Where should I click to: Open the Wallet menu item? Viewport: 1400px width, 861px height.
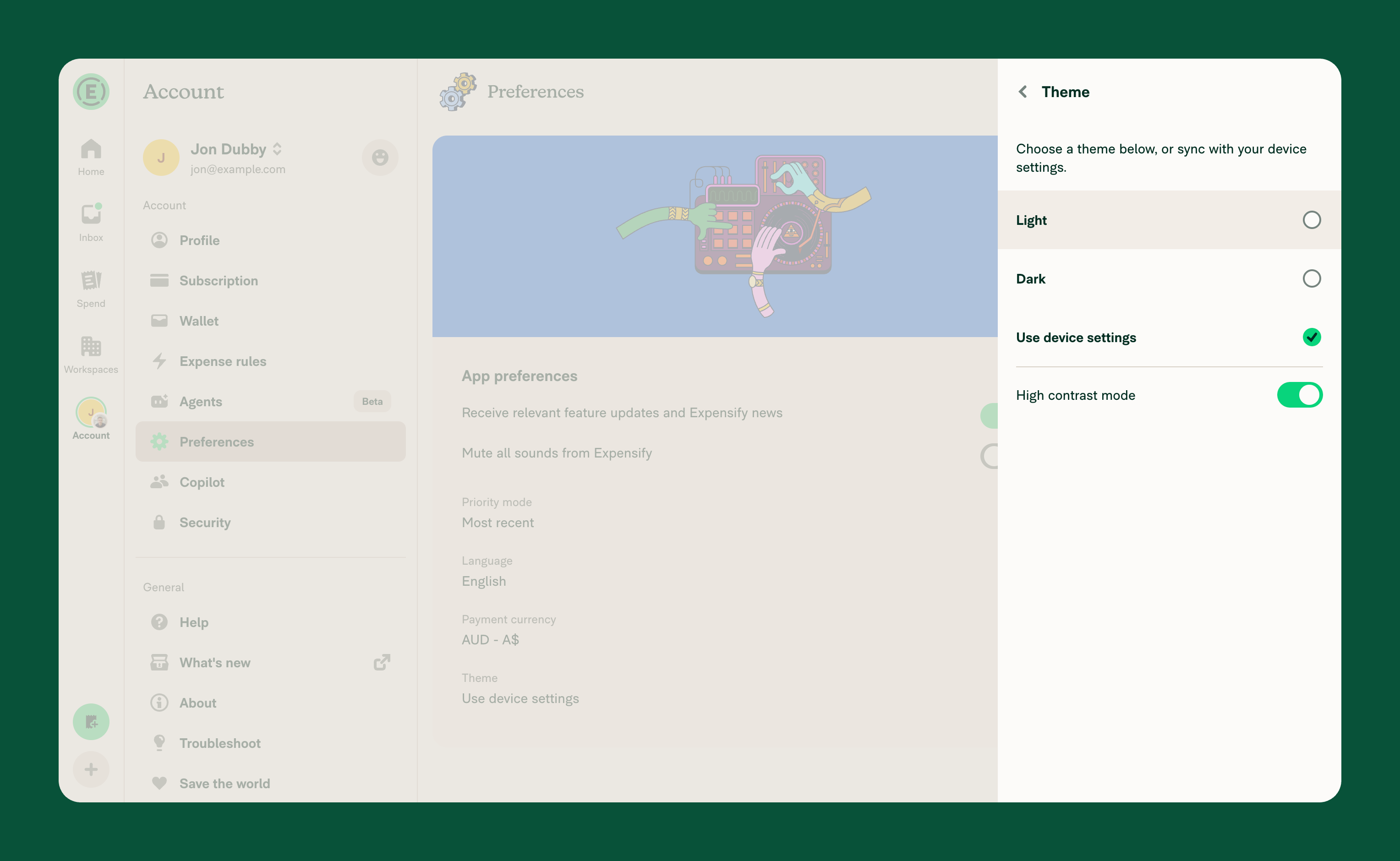pyautogui.click(x=270, y=321)
